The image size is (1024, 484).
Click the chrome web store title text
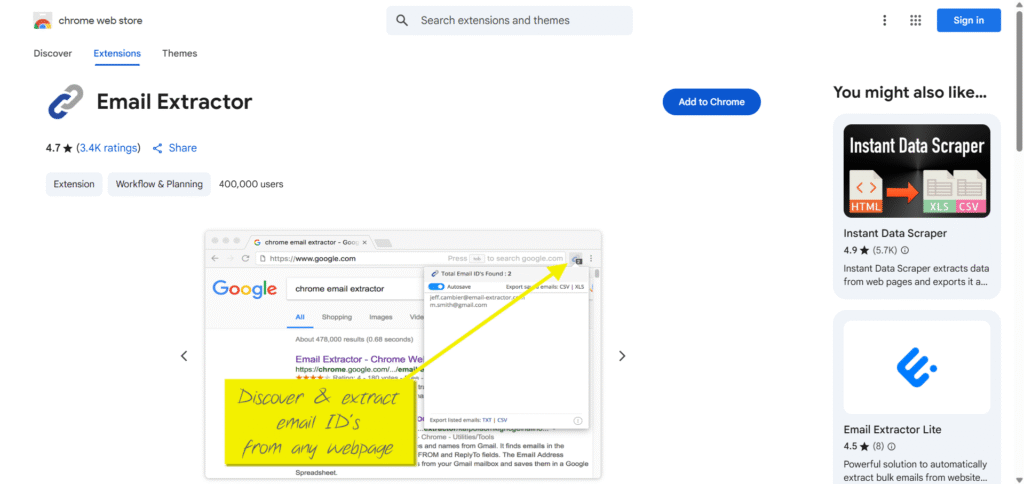pyautogui.click(x=101, y=21)
